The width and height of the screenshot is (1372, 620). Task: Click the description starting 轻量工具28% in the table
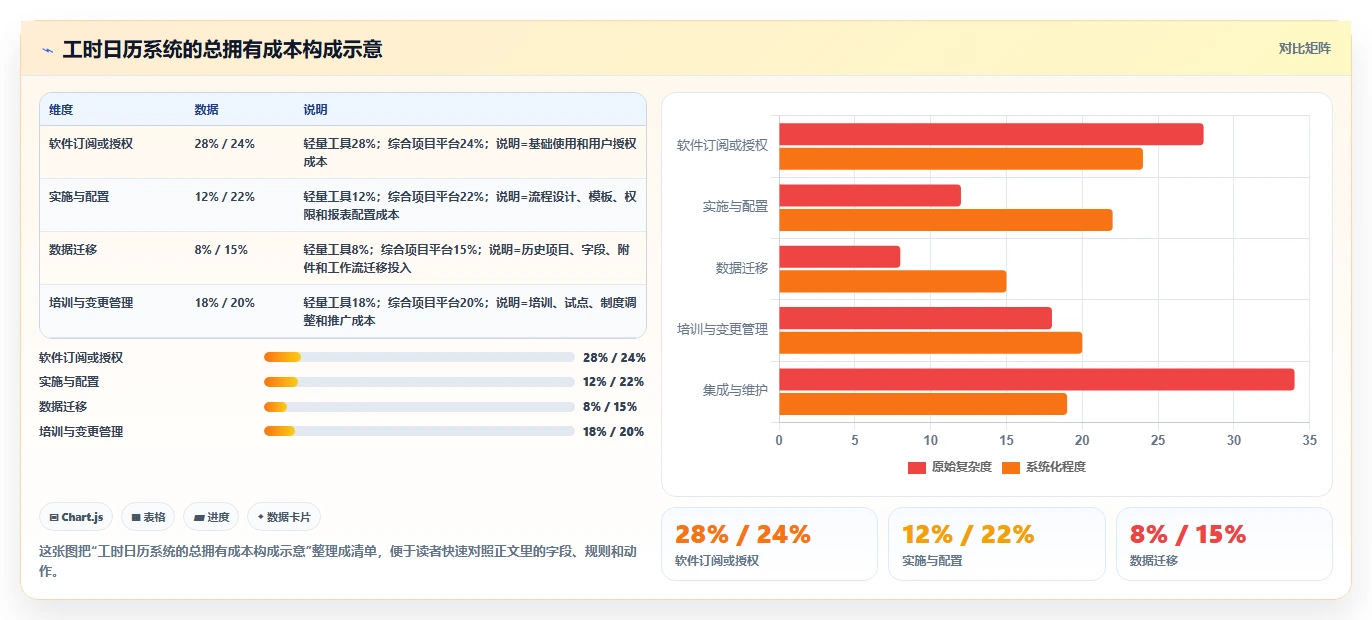470,152
